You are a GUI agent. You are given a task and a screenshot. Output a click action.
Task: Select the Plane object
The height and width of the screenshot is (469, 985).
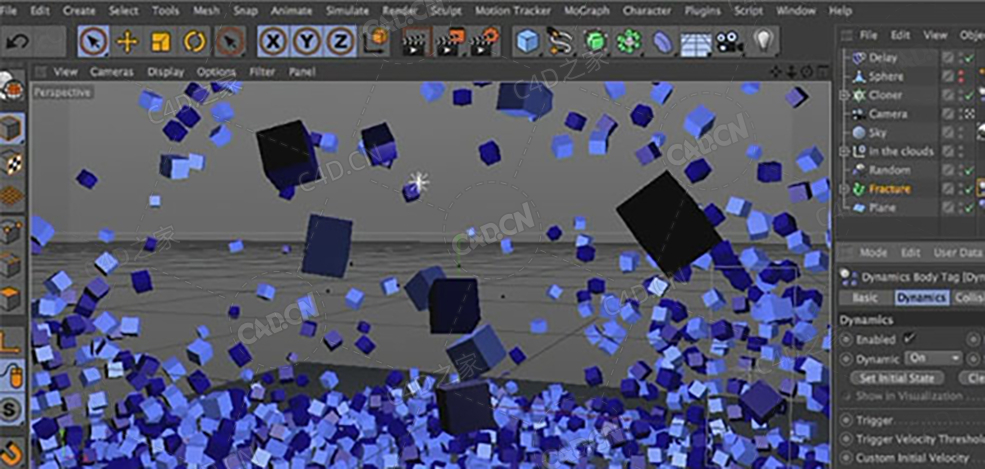(x=882, y=208)
